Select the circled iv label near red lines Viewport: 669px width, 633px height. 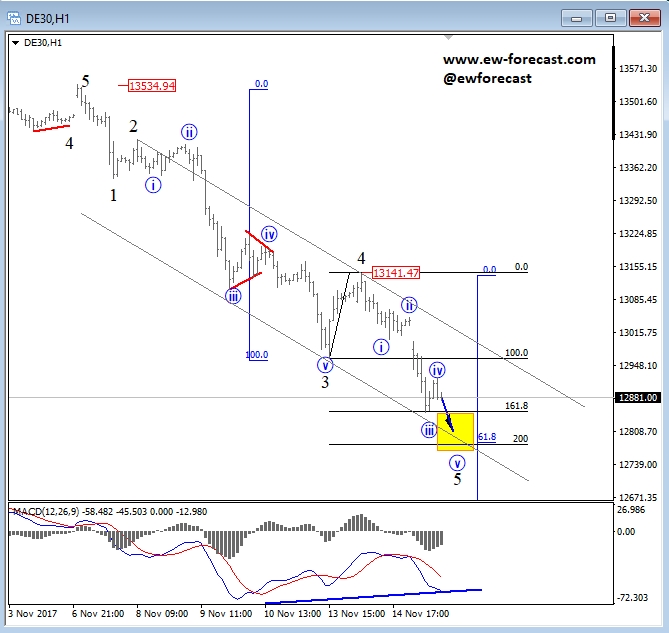(x=269, y=234)
